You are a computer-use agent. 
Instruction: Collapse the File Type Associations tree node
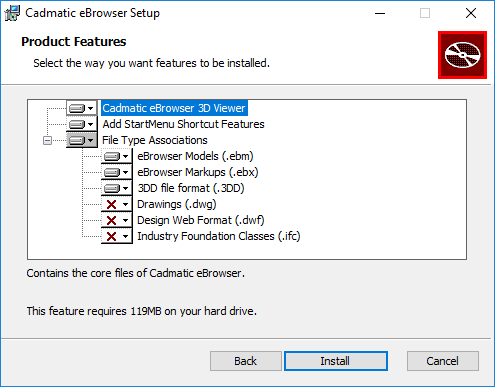tap(47, 141)
